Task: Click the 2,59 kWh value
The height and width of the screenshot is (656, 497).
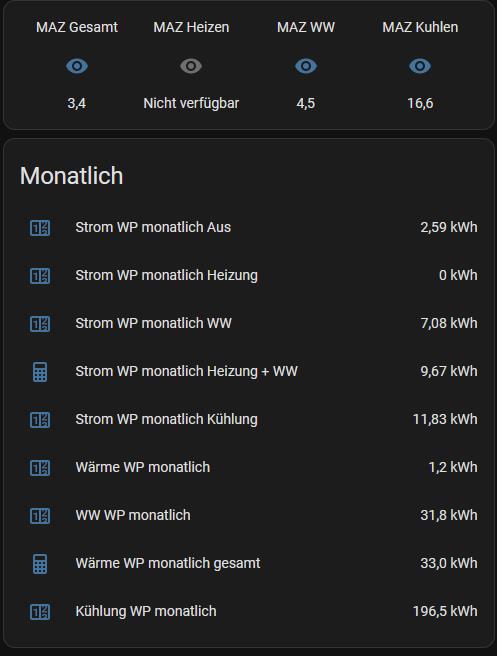Action: click(x=448, y=227)
